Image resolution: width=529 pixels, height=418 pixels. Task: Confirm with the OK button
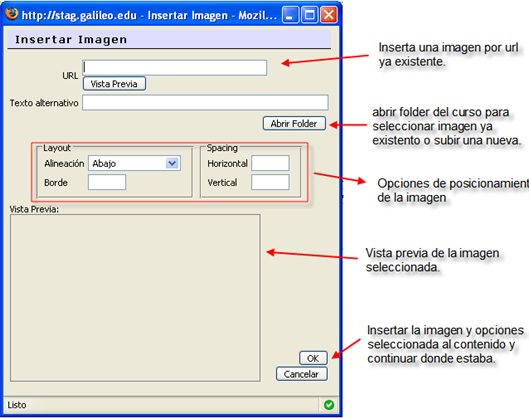[x=313, y=358]
